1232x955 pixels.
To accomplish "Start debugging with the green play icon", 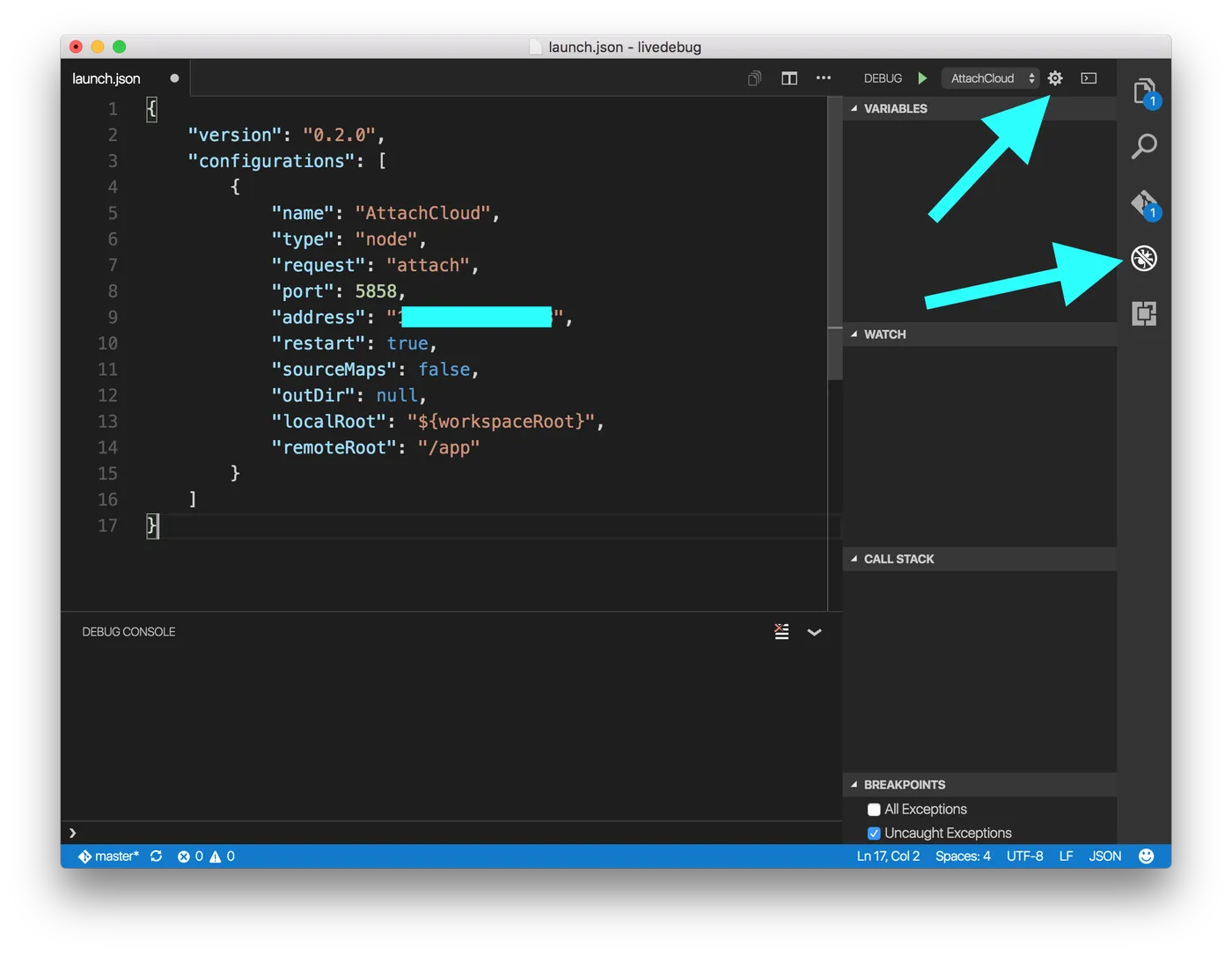I will pyautogui.click(x=922, y=78).
